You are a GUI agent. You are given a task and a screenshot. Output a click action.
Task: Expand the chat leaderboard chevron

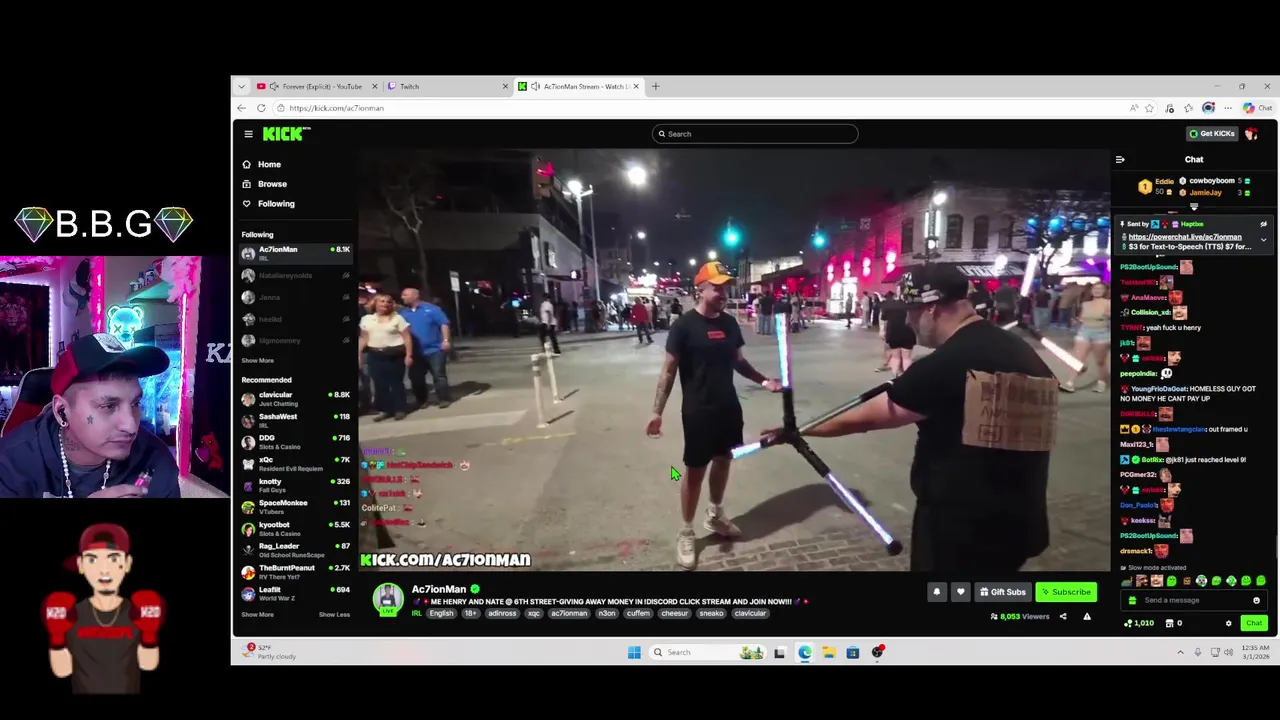pyautogui.click(x=1194, y=207)
